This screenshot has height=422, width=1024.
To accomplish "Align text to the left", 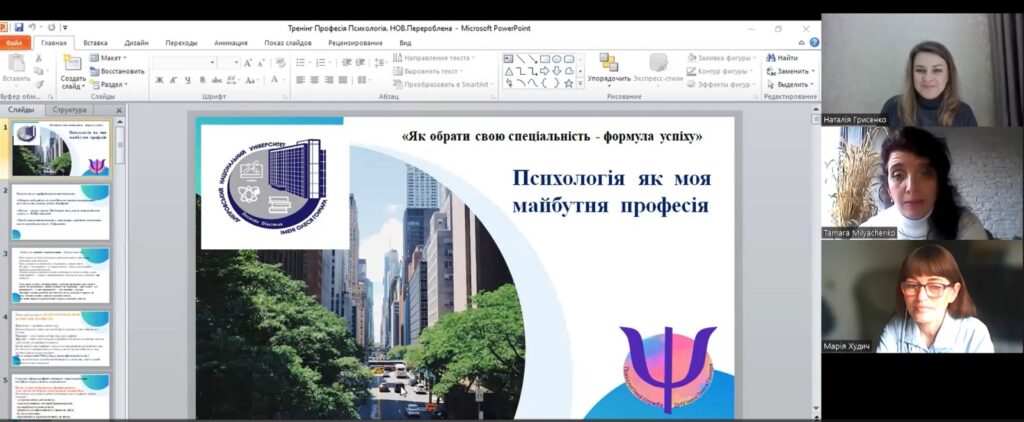I will [x=300, y=80].
